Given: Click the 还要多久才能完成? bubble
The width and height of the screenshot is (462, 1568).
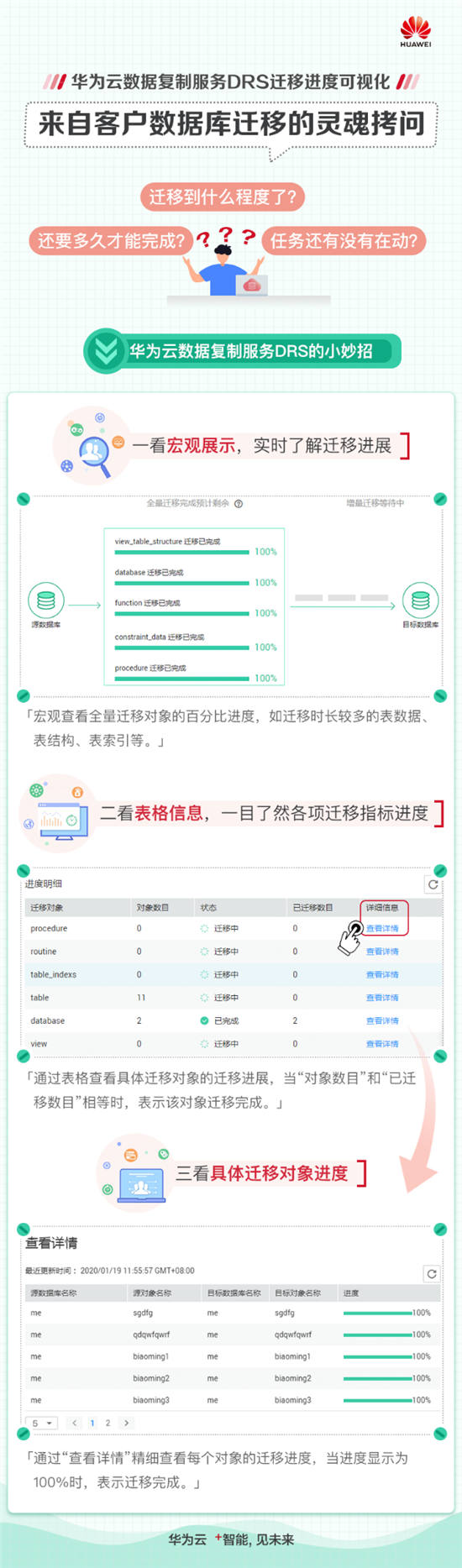Looking at the screenshot, I should click(111, 241).
